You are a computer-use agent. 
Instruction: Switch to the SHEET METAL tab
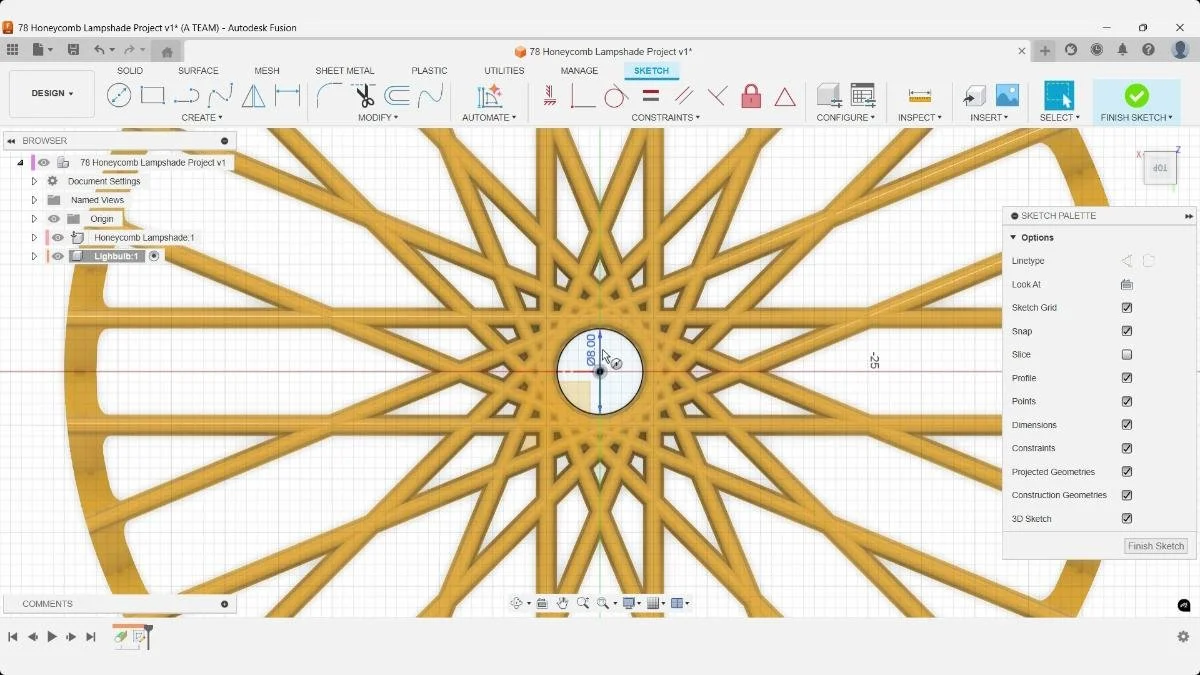(x=345, y=71)
